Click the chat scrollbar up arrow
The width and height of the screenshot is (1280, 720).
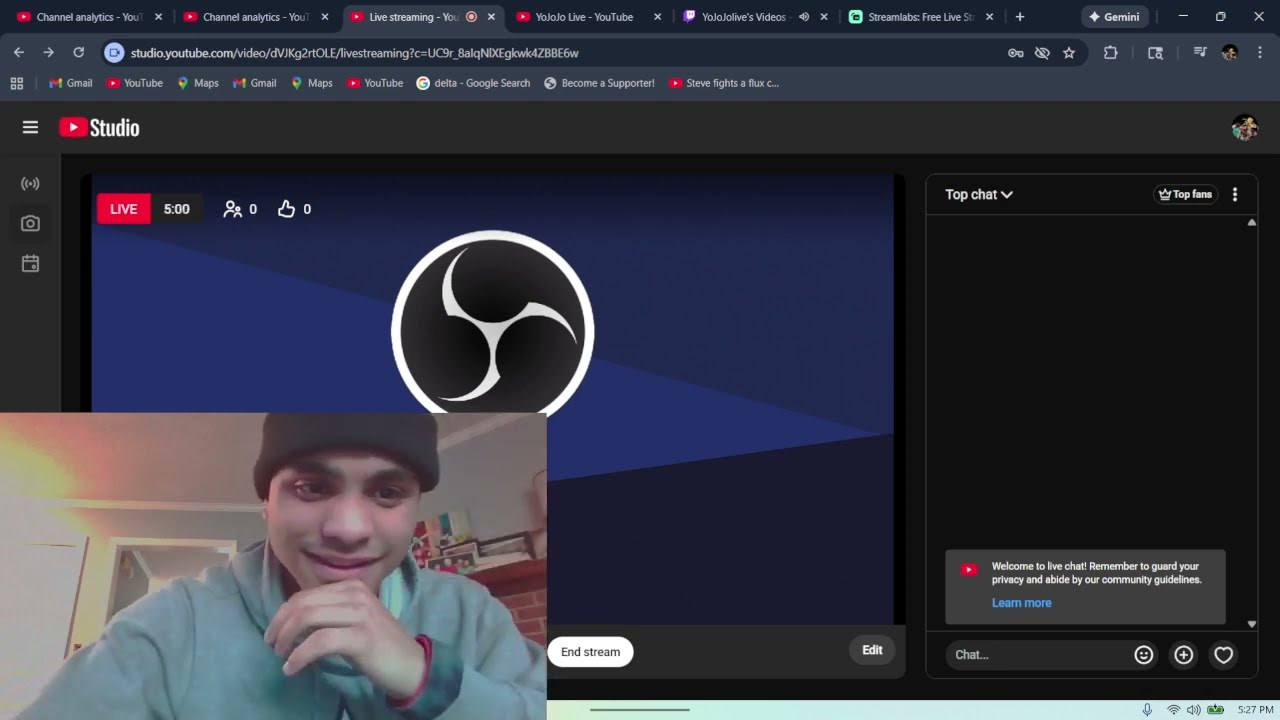[1252, 222]
